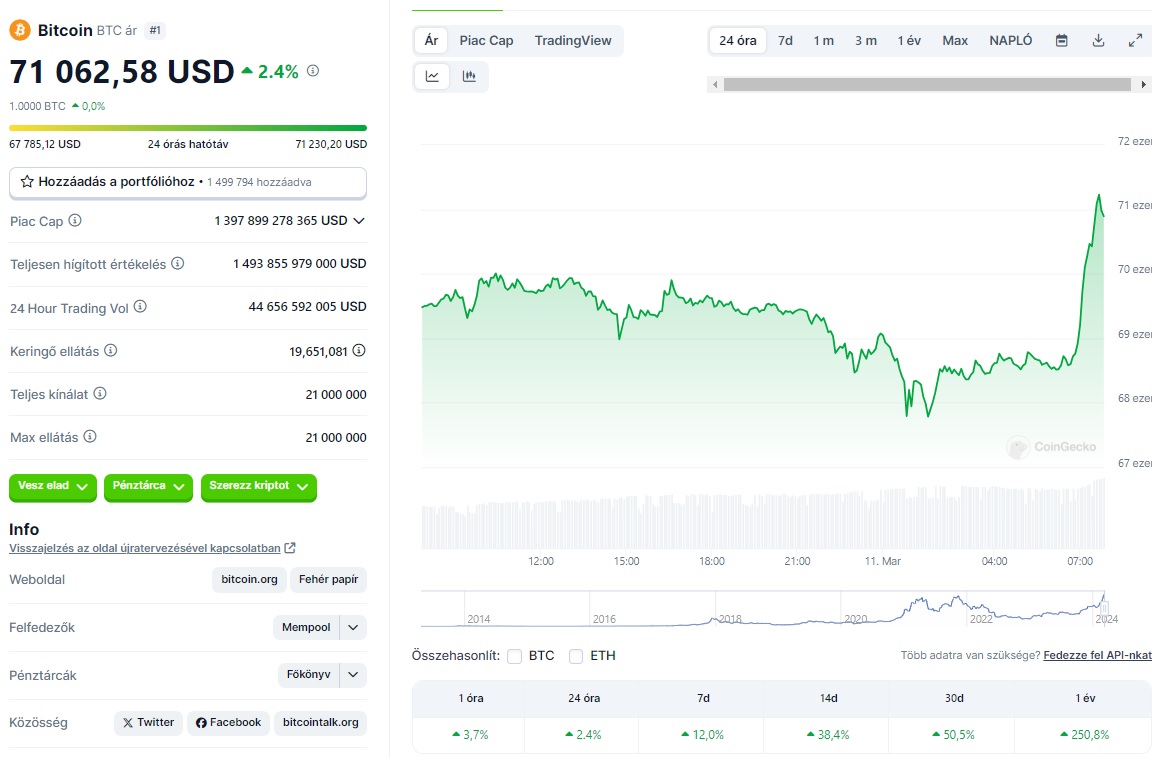Select the candlestick chart view icon
Image resolution: width=1152 pixels, height=758 pixels.
pyautogui.click(x=469, y=76)
